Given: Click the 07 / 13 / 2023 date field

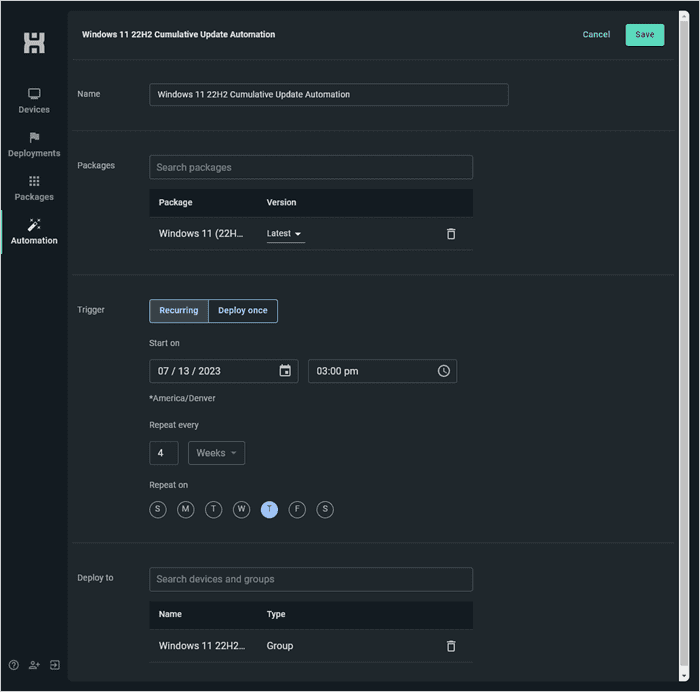Looking at the screenshot, I should pyautogui.click(x=224, y=371).
